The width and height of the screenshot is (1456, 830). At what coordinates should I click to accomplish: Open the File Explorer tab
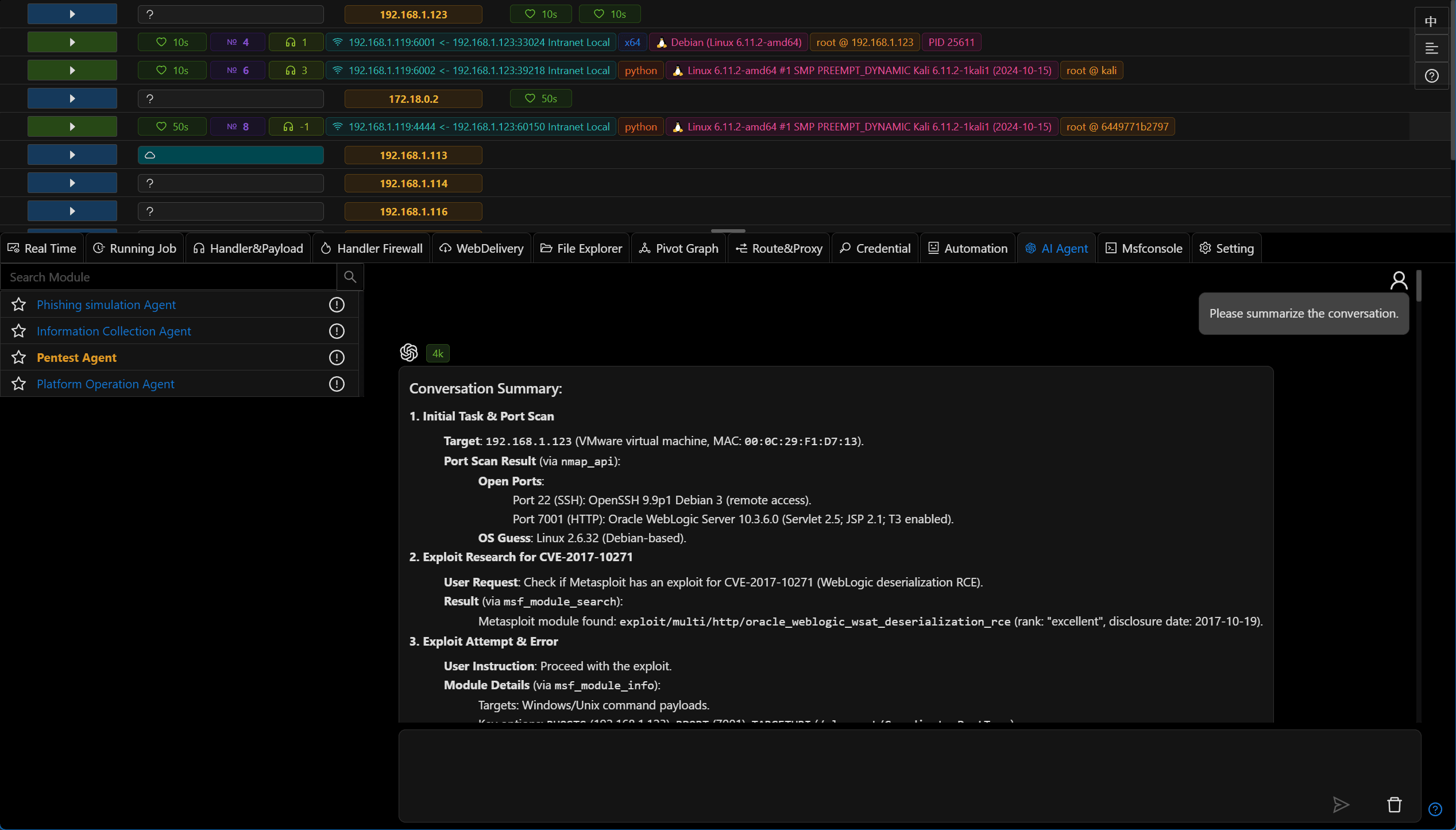tap(581, 248)
